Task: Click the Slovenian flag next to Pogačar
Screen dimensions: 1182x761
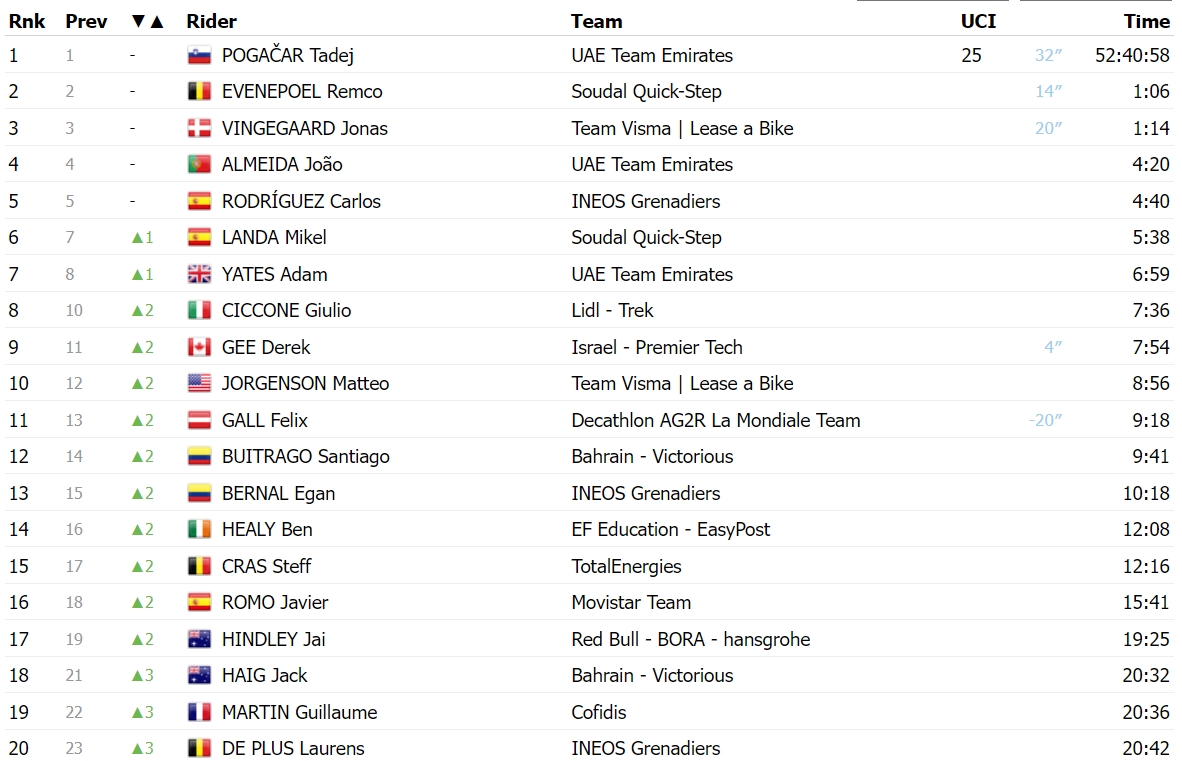Action: point(199,55)
